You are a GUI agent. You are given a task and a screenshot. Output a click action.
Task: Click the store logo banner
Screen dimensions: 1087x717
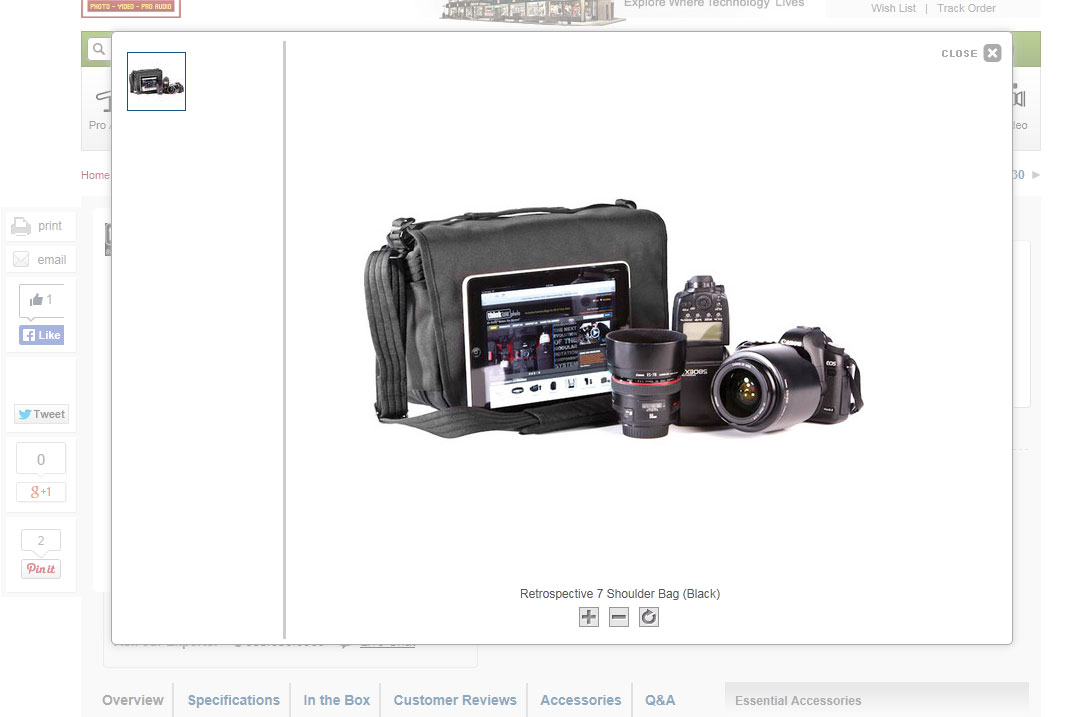(x=131, y=8)
